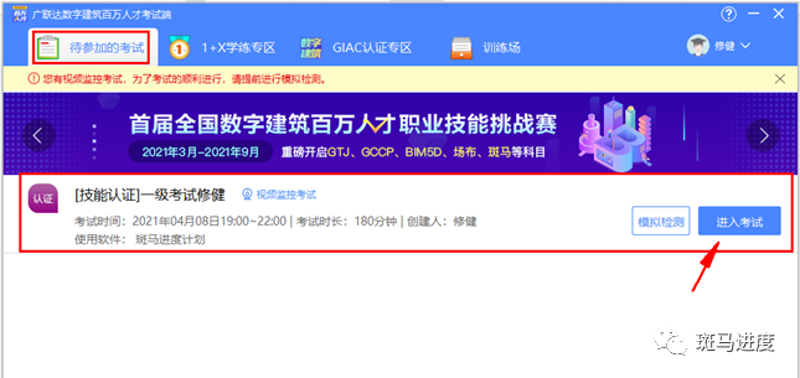Minimize the 考试端 window
This screenshot has width=800, height=378.
click(x=754, y=14)
